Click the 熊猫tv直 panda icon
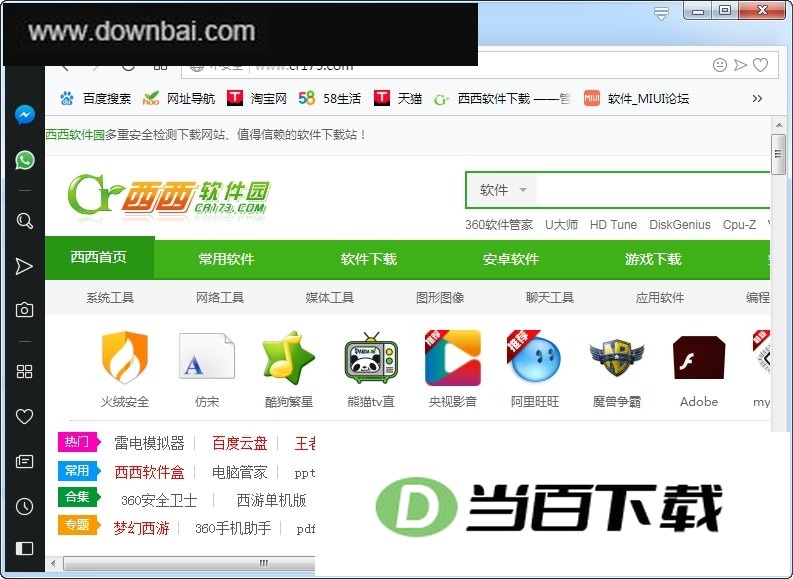The width and height of the screenshot is (793, 579). (x=371, y=358)
